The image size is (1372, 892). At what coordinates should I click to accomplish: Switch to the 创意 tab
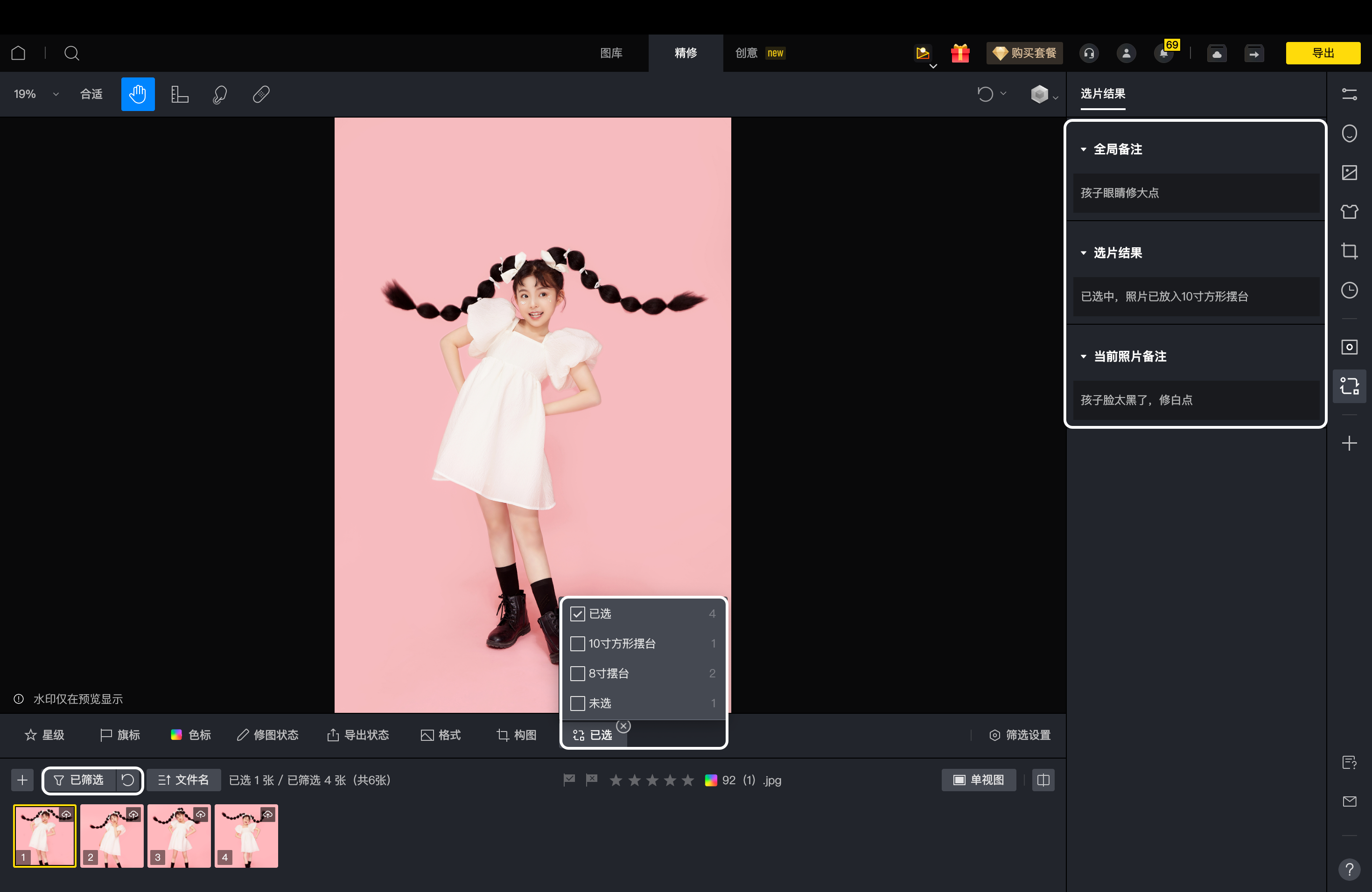(747, 53)
